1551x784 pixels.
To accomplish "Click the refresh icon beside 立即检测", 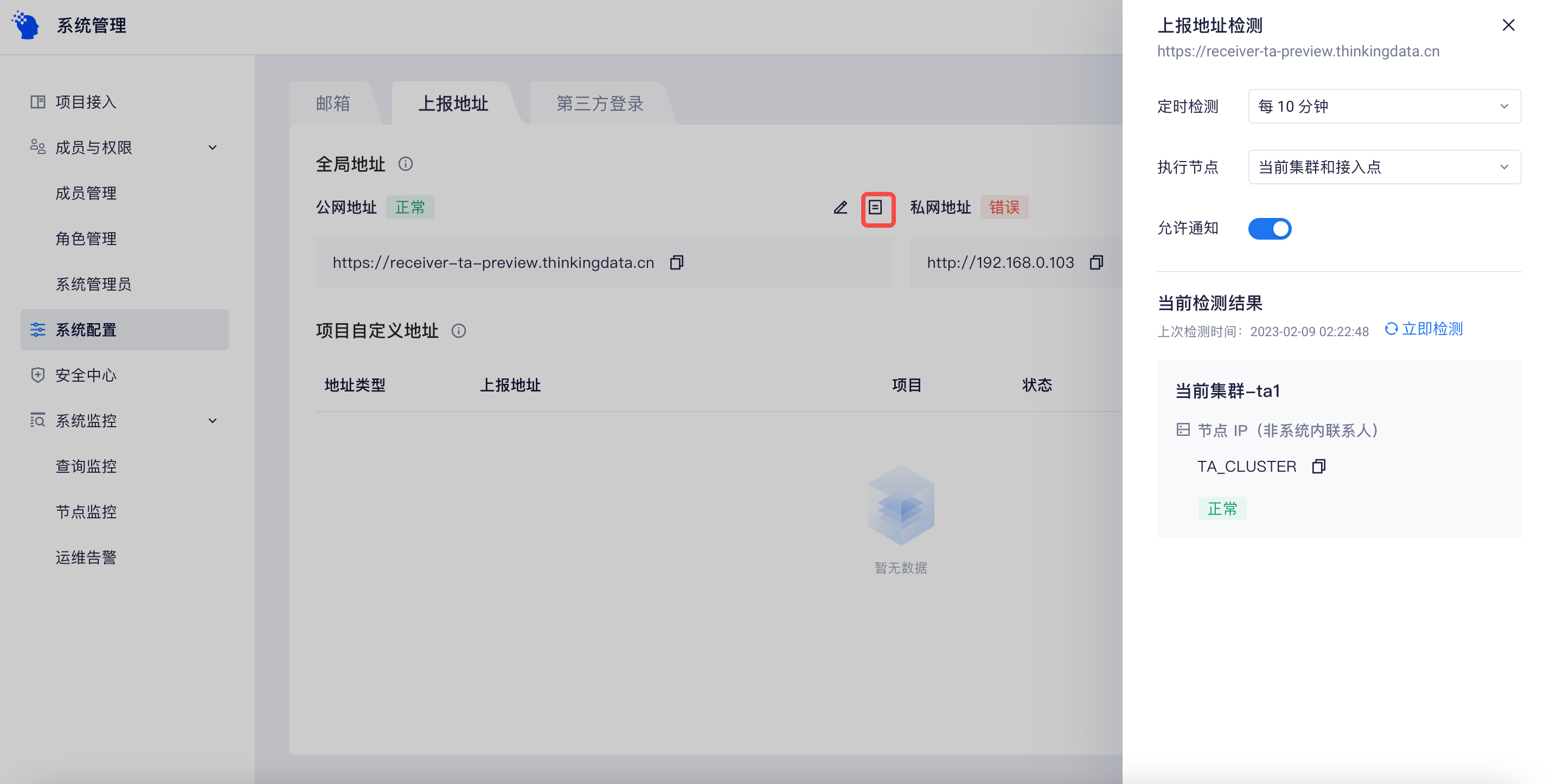I will [x=1392, y=329].
